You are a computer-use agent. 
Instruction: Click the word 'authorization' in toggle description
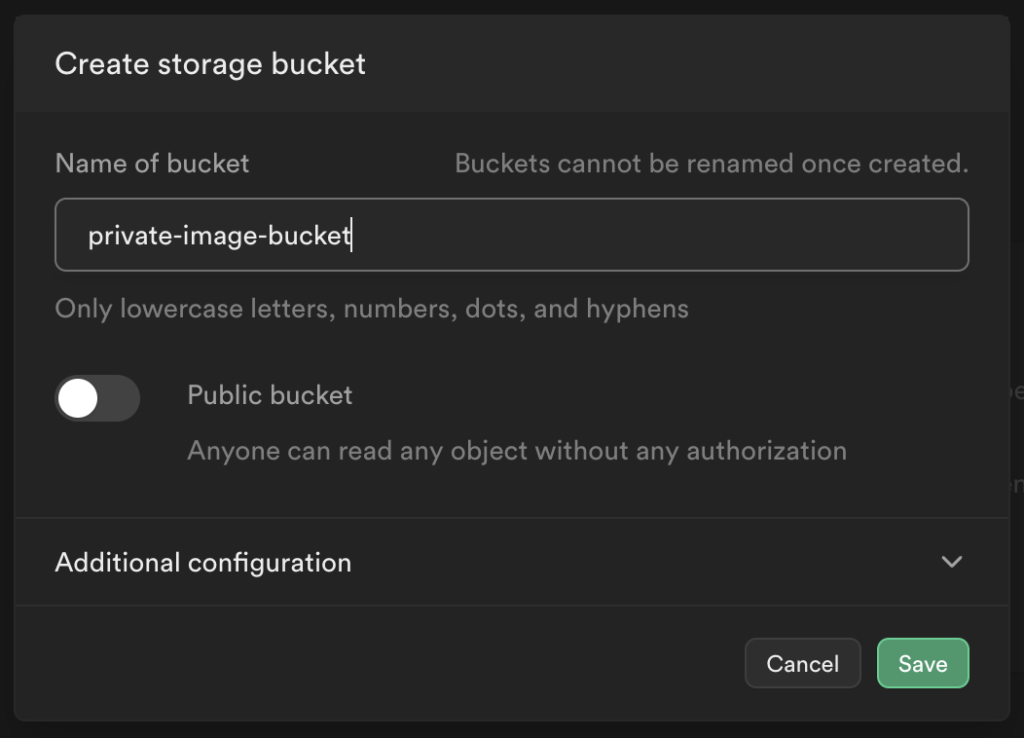pyautogui.click(x=766, y=451)
